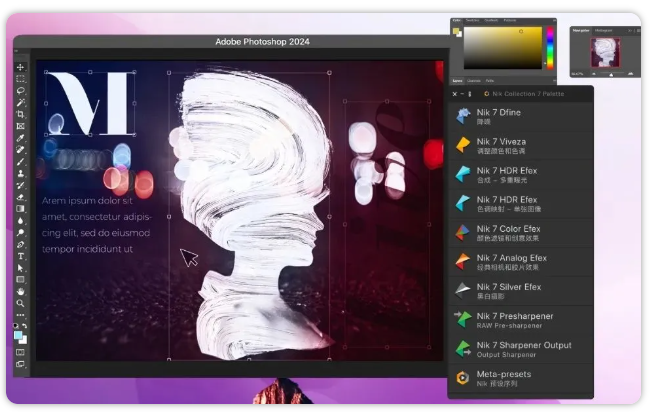Open the Color panel tab

[457, 20]
